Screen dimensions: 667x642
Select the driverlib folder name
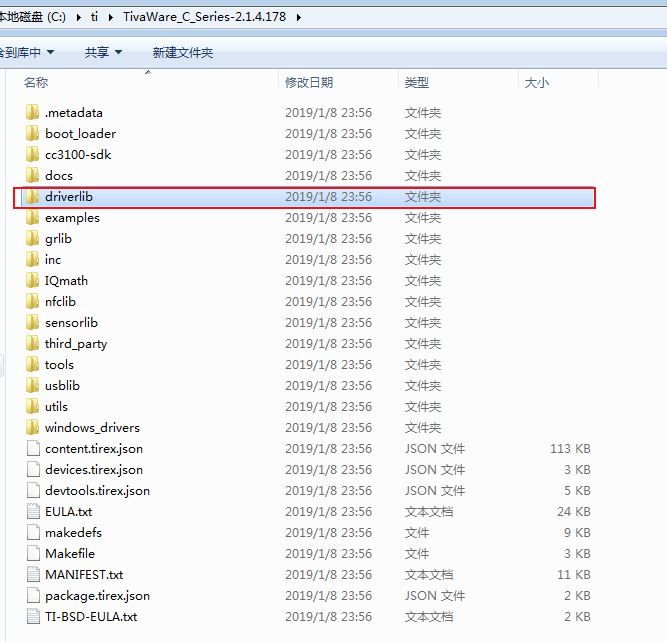pos(69,197)
